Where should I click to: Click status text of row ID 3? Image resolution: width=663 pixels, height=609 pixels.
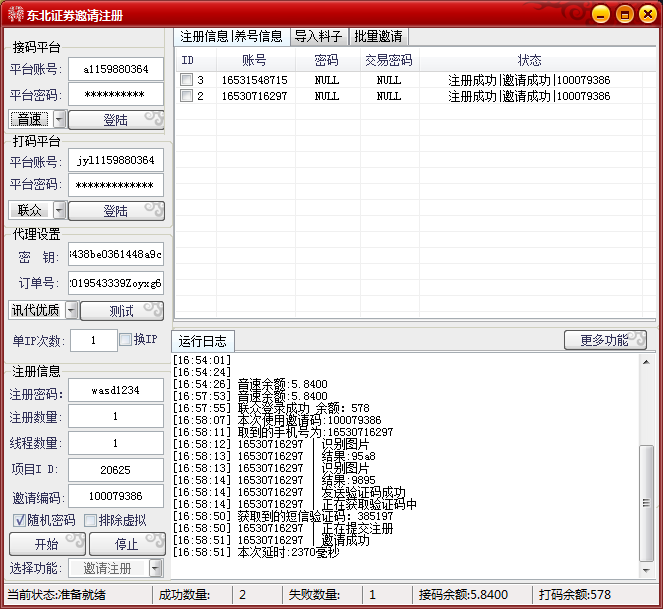click(529, 80)
